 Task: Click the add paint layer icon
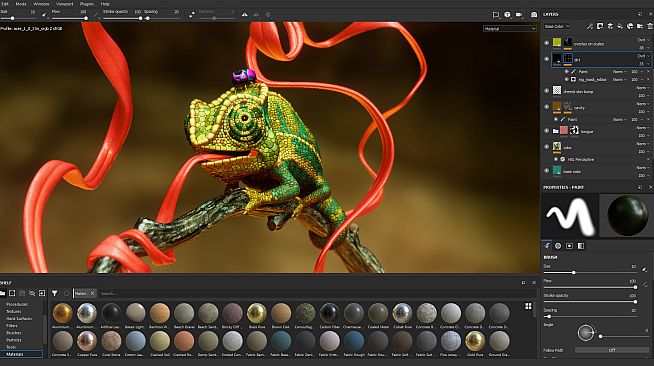610,27
